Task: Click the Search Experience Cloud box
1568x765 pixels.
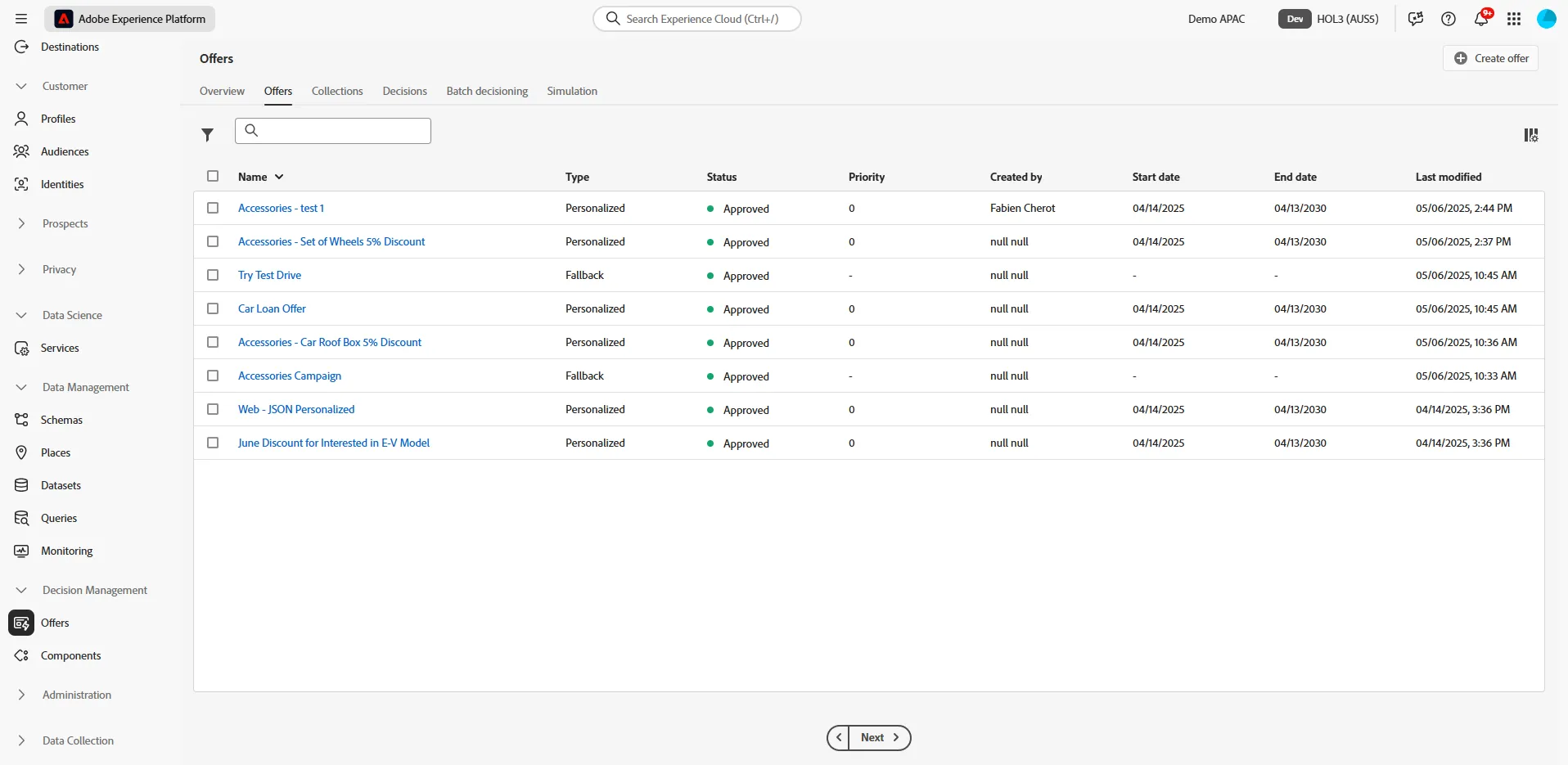Action: tap(697, 19)
